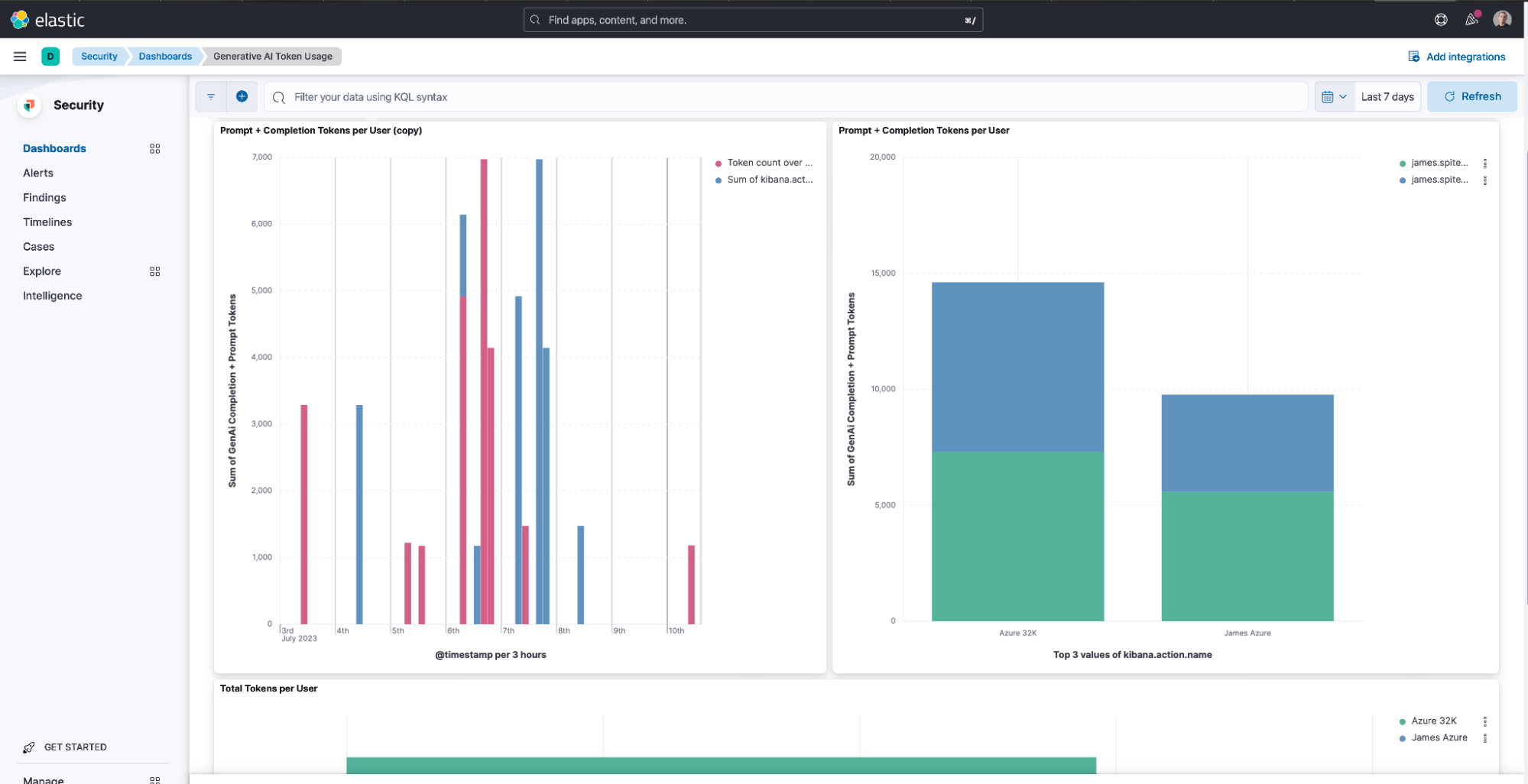Open options for first james.spite legend entry
This screenshot has height=784, width=1528.
[1485, 164]
